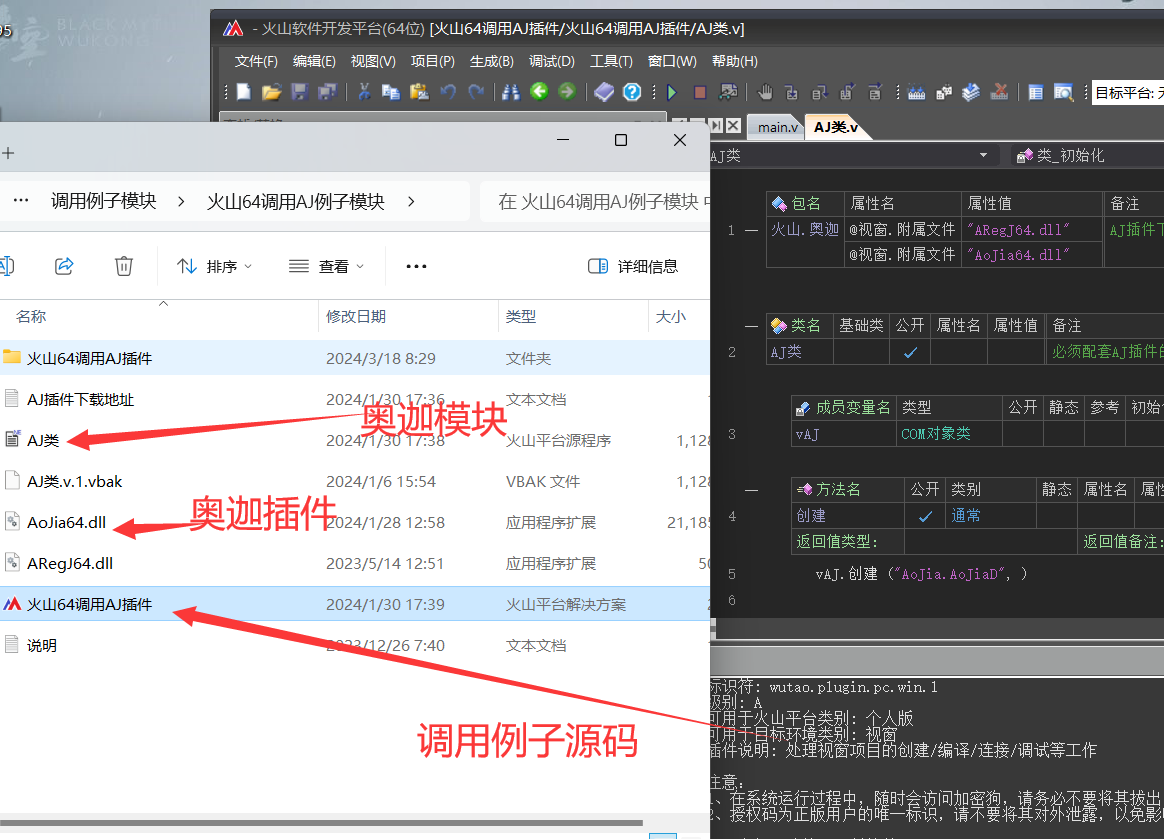Click the build icon after the hand group
The width and height of the screenshot is (1164, 839).
pyautogui.click(x=916, y=91)
